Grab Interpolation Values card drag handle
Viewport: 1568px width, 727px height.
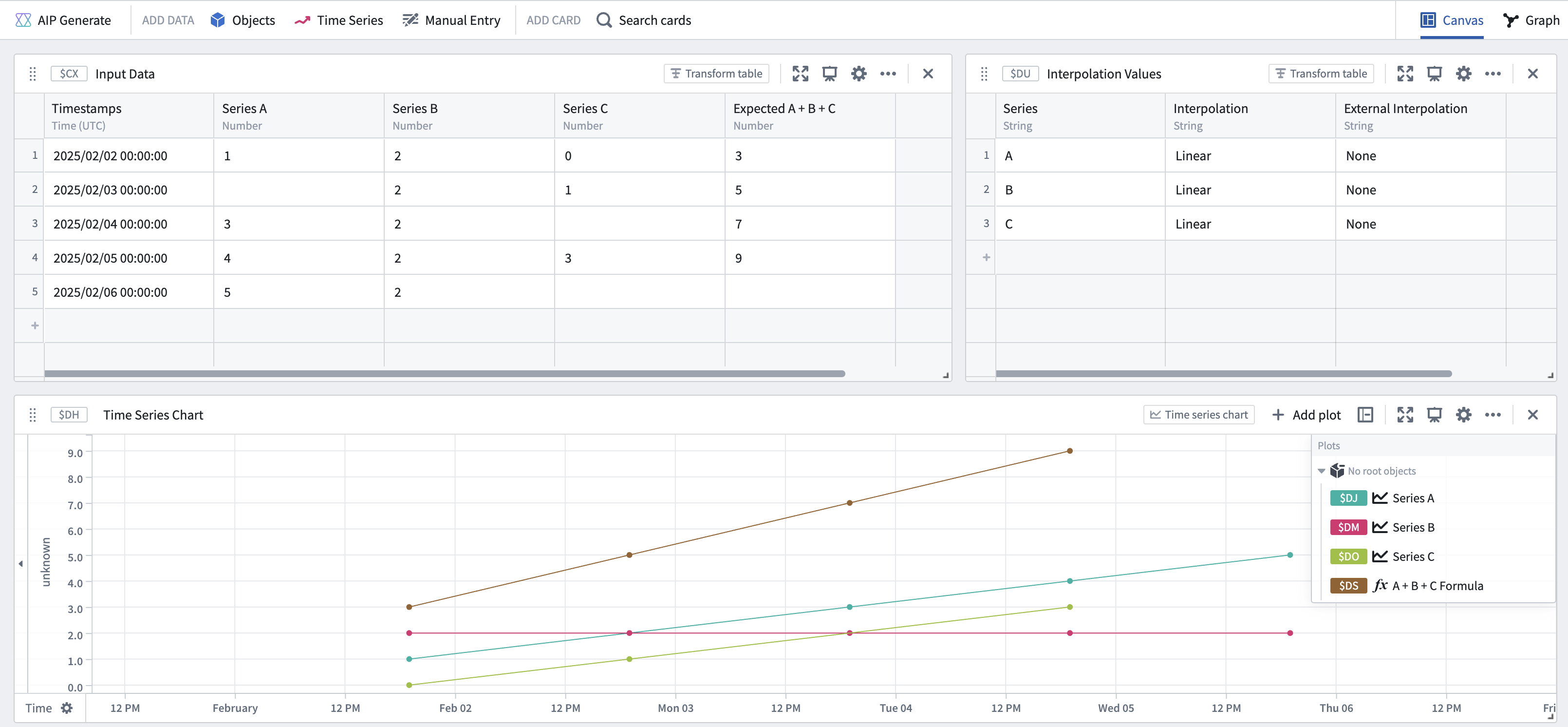[x=984, y=74]
